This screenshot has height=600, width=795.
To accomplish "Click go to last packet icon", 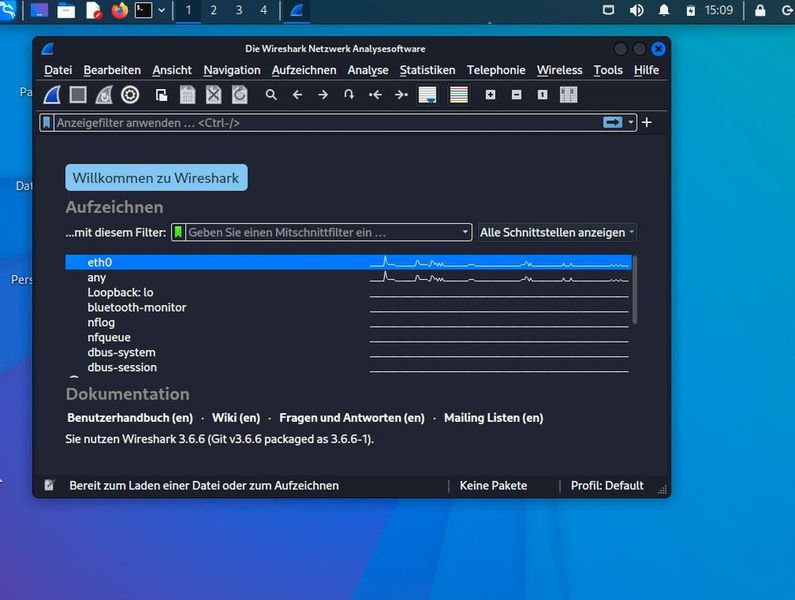I will click(401, 95).
